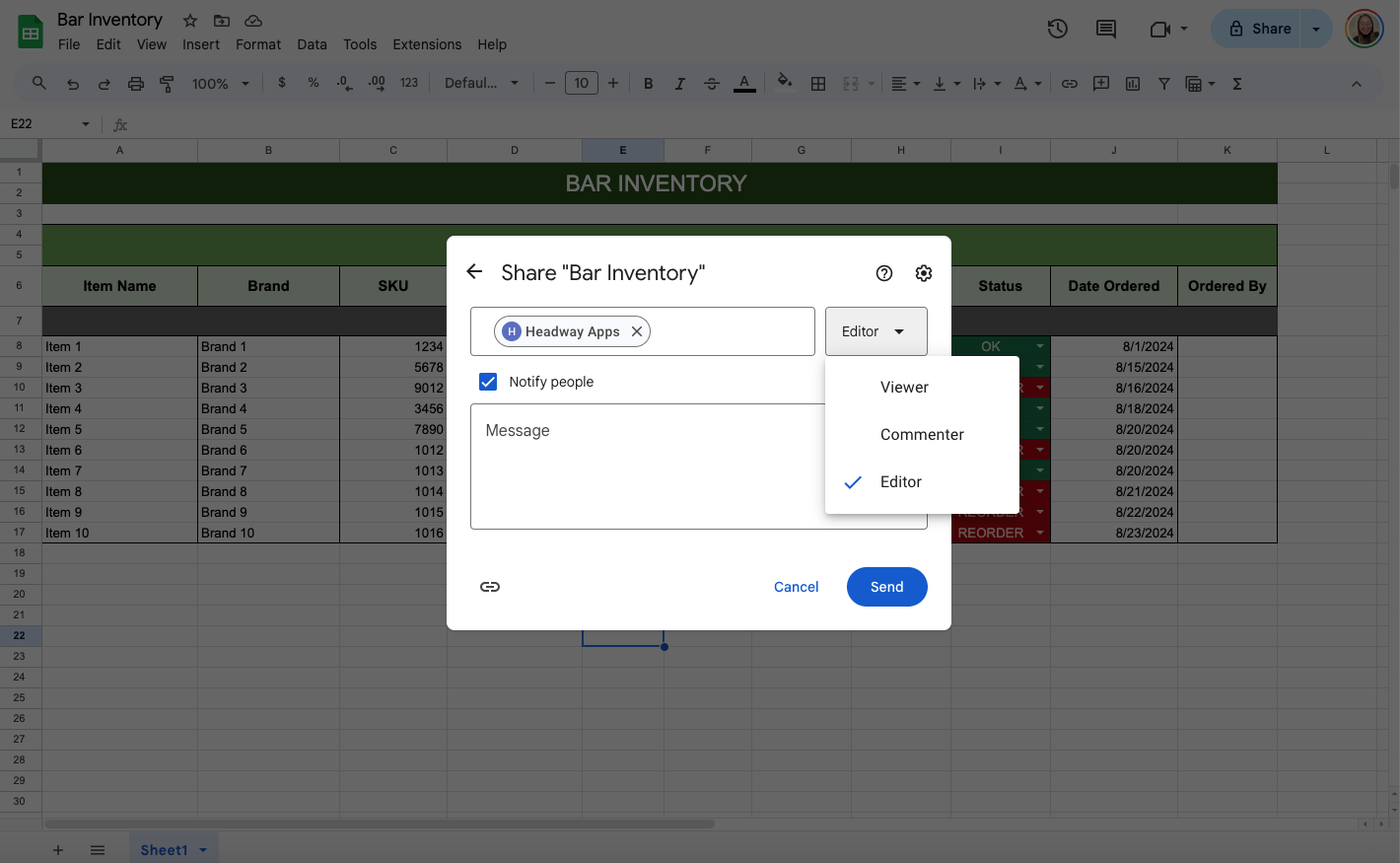This screenshot has height=863, width=1400.
Task: Open the Sheet1 tab options arrow
Action: [x=203, y=850]
